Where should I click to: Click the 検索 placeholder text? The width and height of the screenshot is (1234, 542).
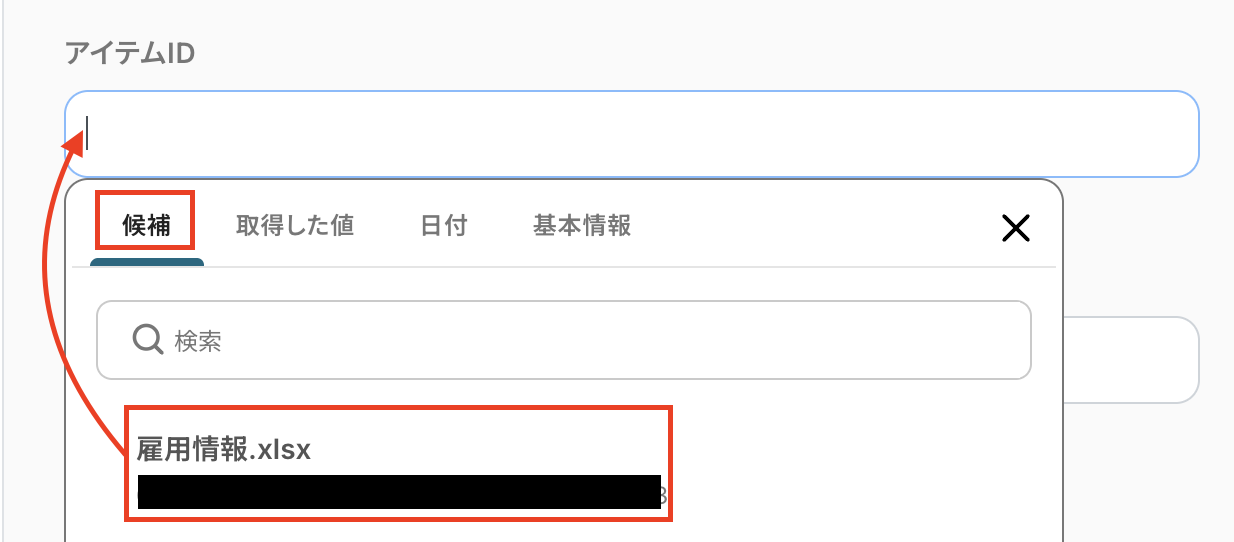198,341
